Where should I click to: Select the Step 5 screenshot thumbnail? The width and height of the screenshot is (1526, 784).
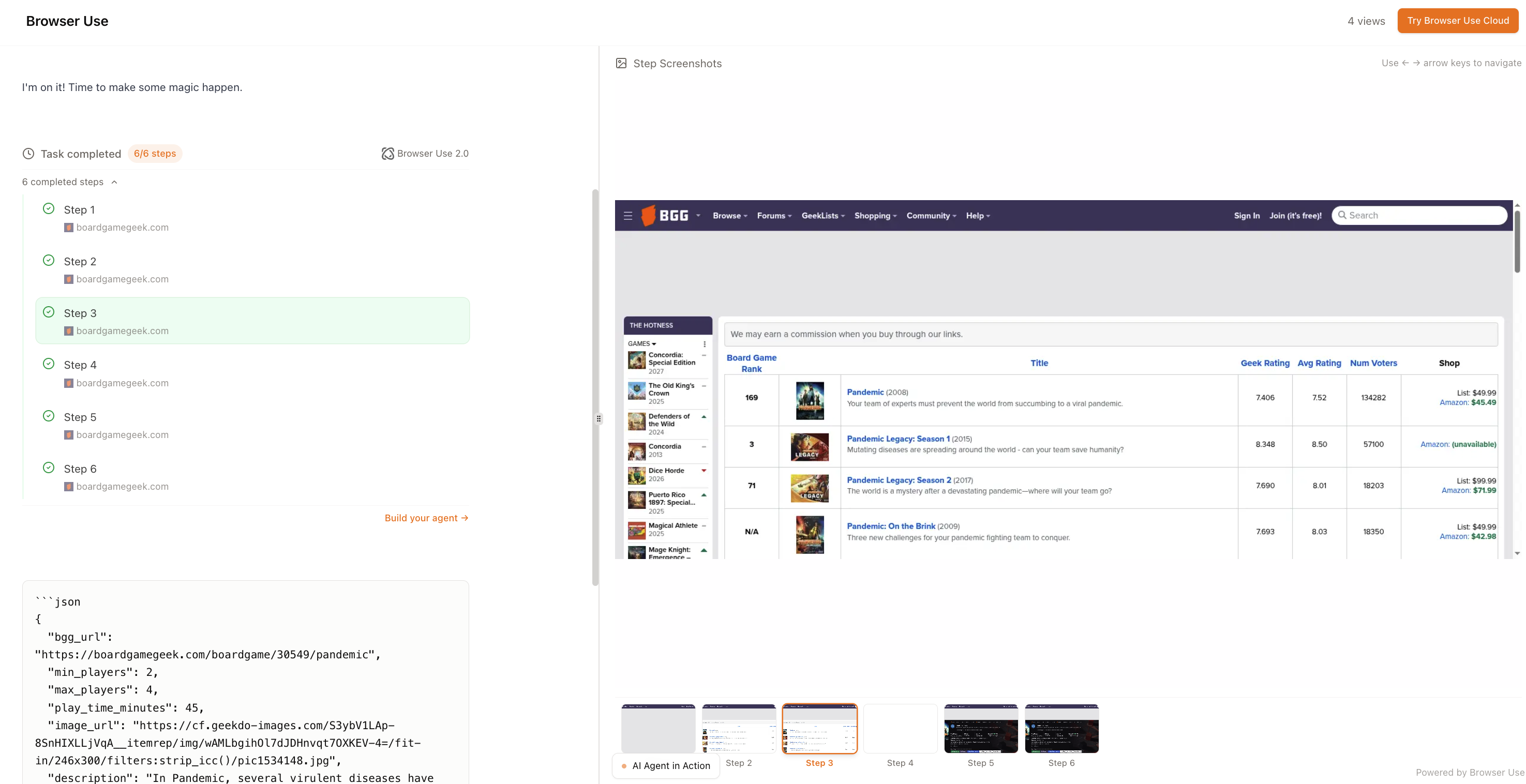(980, 728)
